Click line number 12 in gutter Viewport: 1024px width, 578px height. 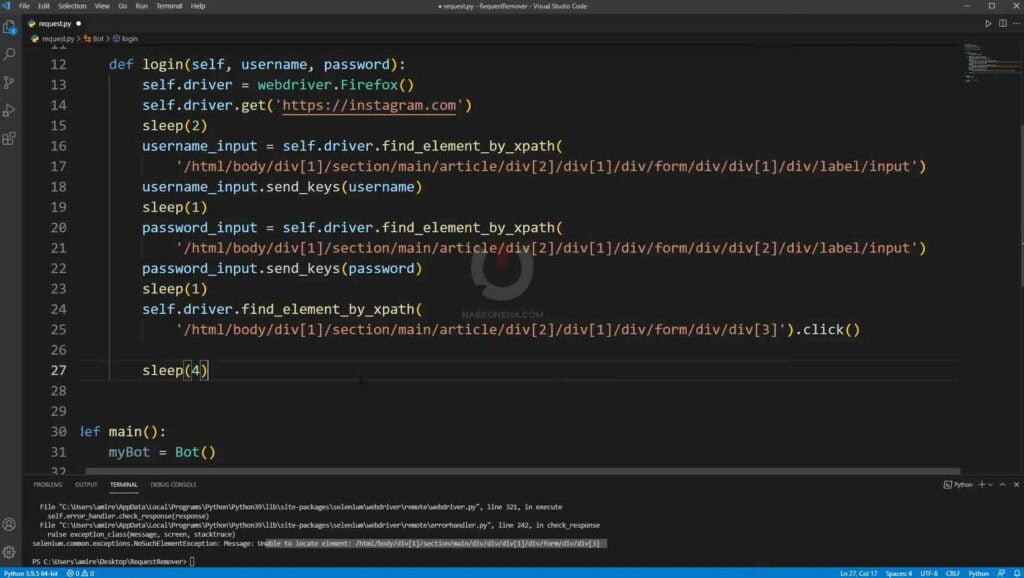tap(58, 64)
